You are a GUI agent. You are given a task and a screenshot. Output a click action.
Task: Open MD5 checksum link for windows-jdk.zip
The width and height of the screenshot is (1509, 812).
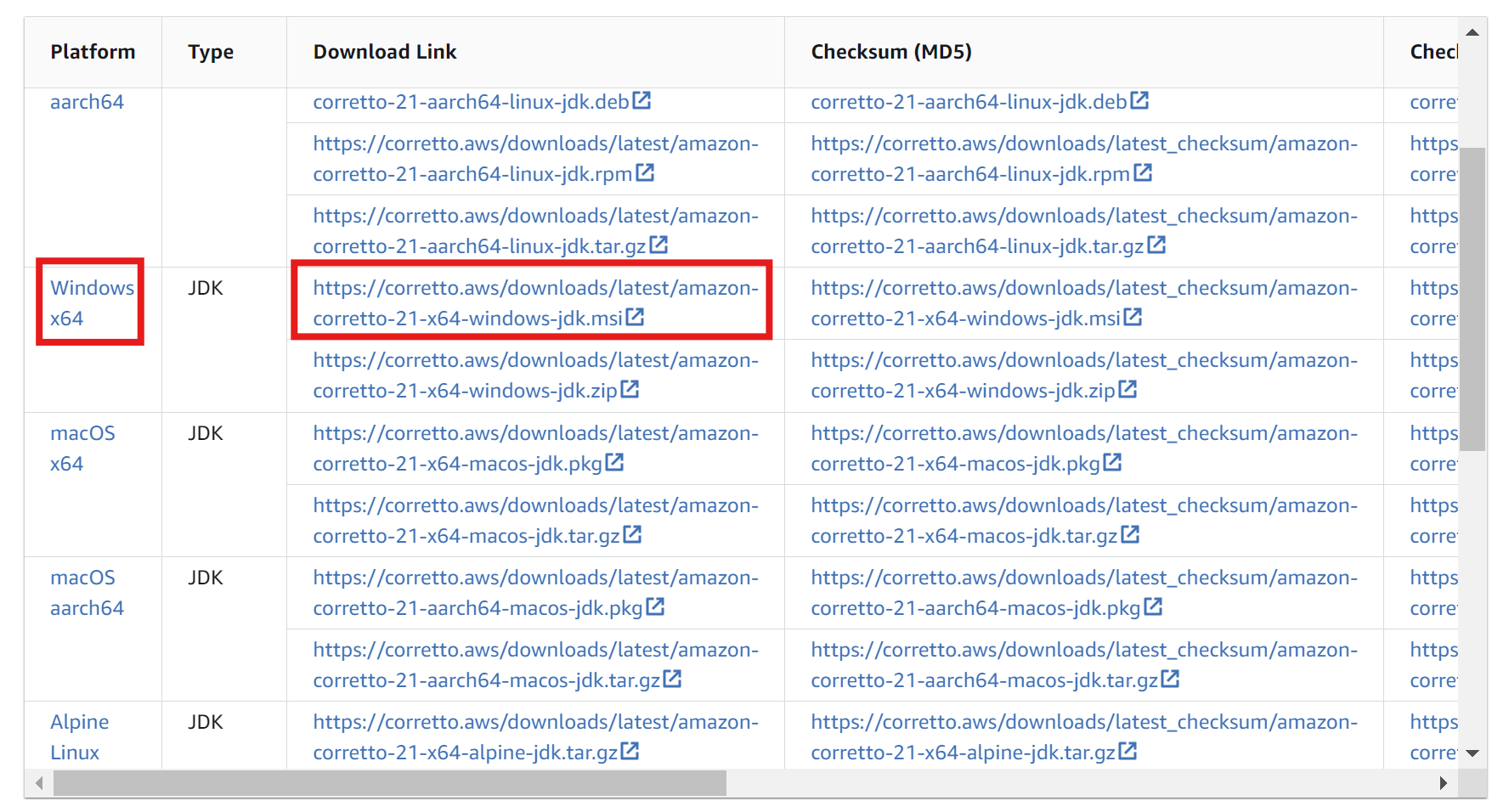(x=1084, y=375)
